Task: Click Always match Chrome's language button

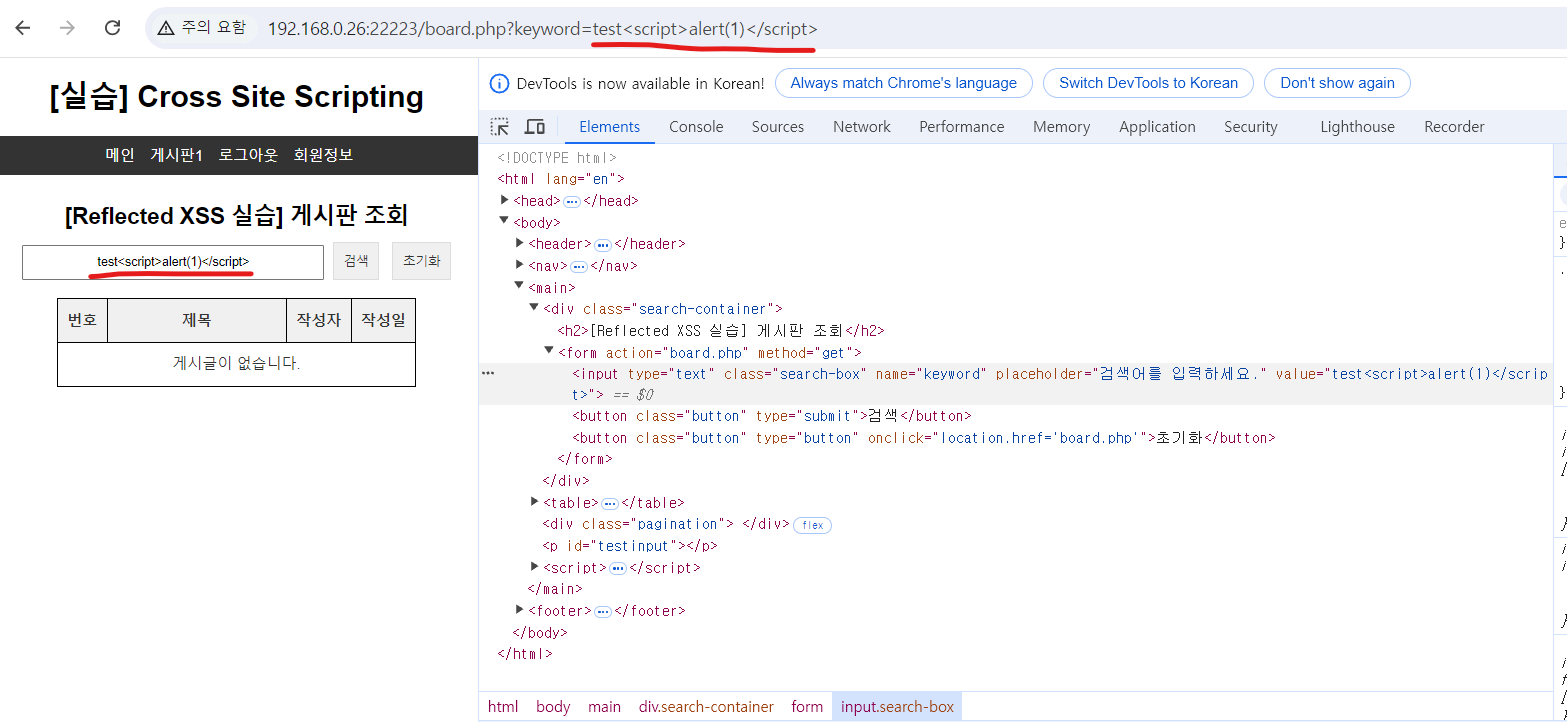Action: 904,83
